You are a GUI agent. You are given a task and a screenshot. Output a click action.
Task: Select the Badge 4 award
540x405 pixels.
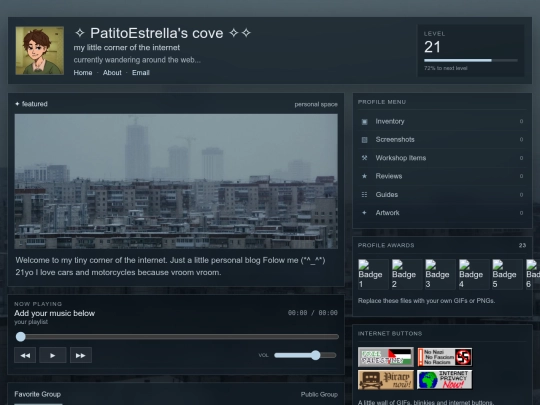pyautogui.click(x=474, y=274)
